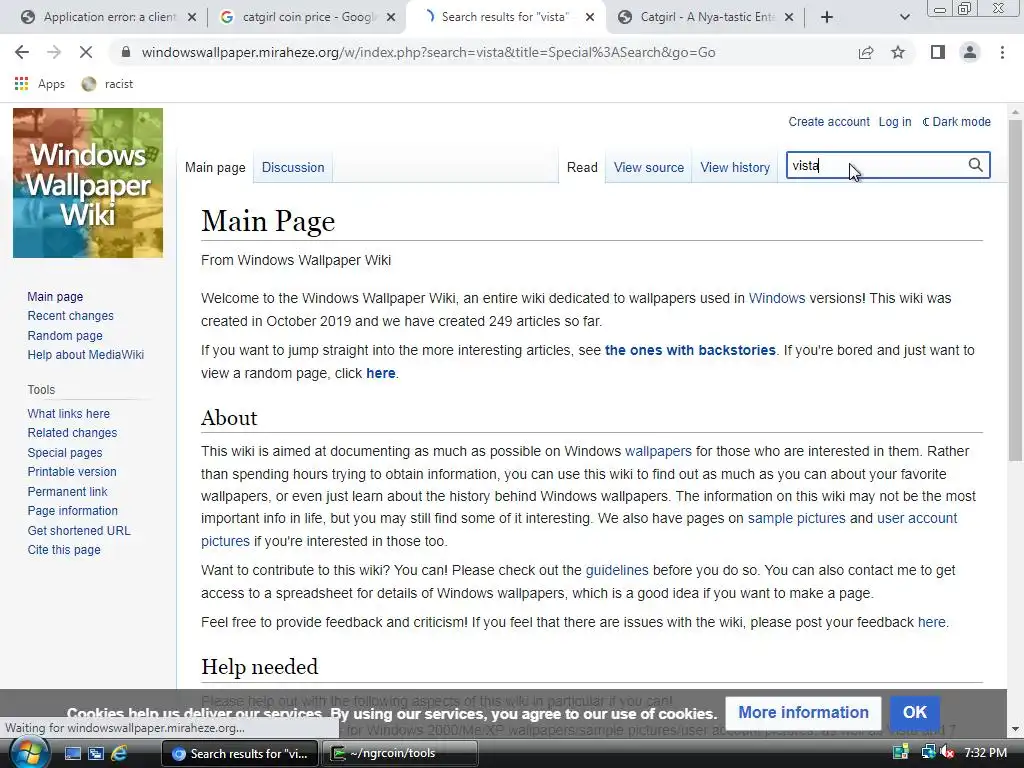Open a new browser tab with plus

[x=827, y=17]
